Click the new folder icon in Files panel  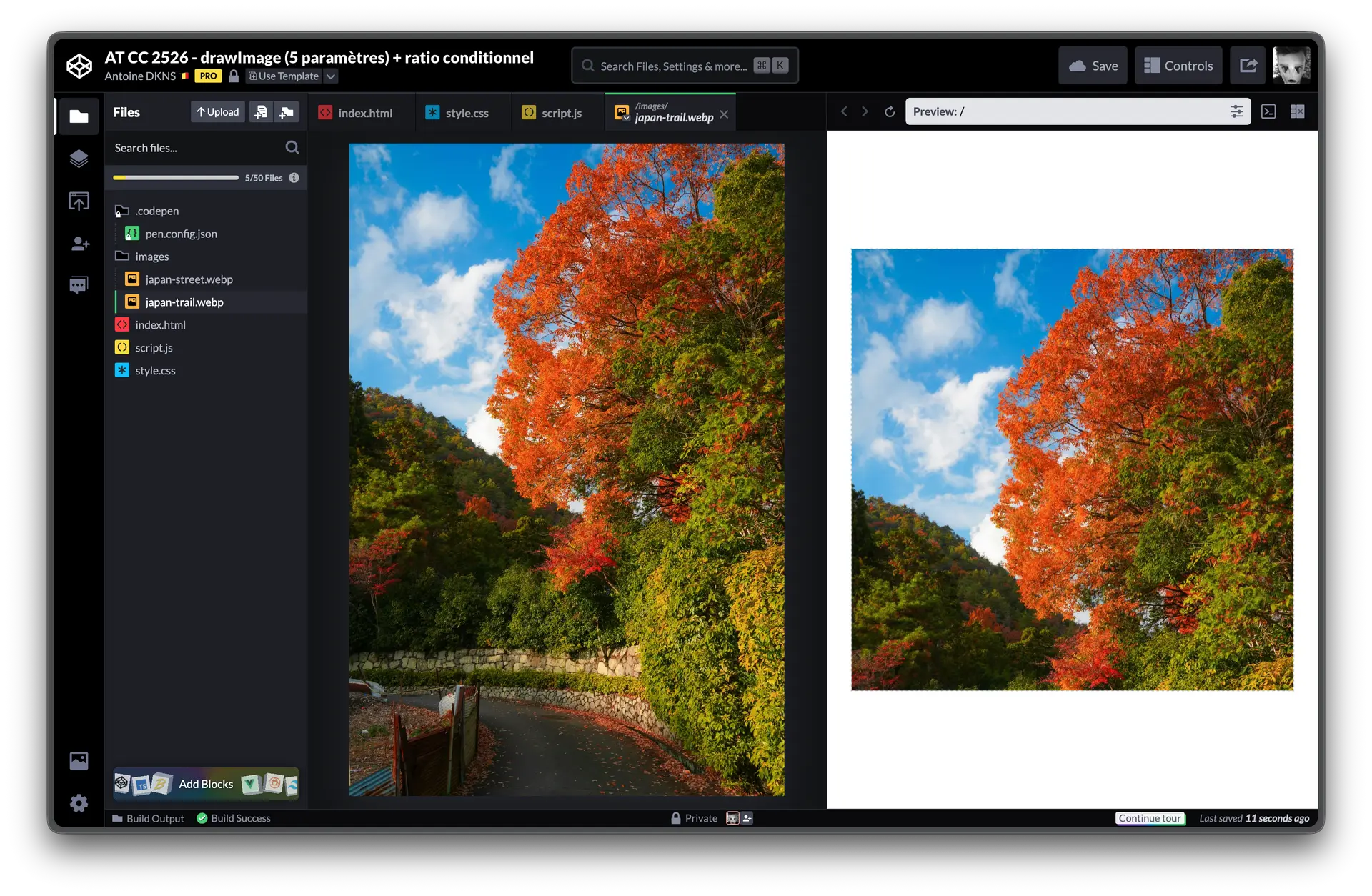(287, 112)
